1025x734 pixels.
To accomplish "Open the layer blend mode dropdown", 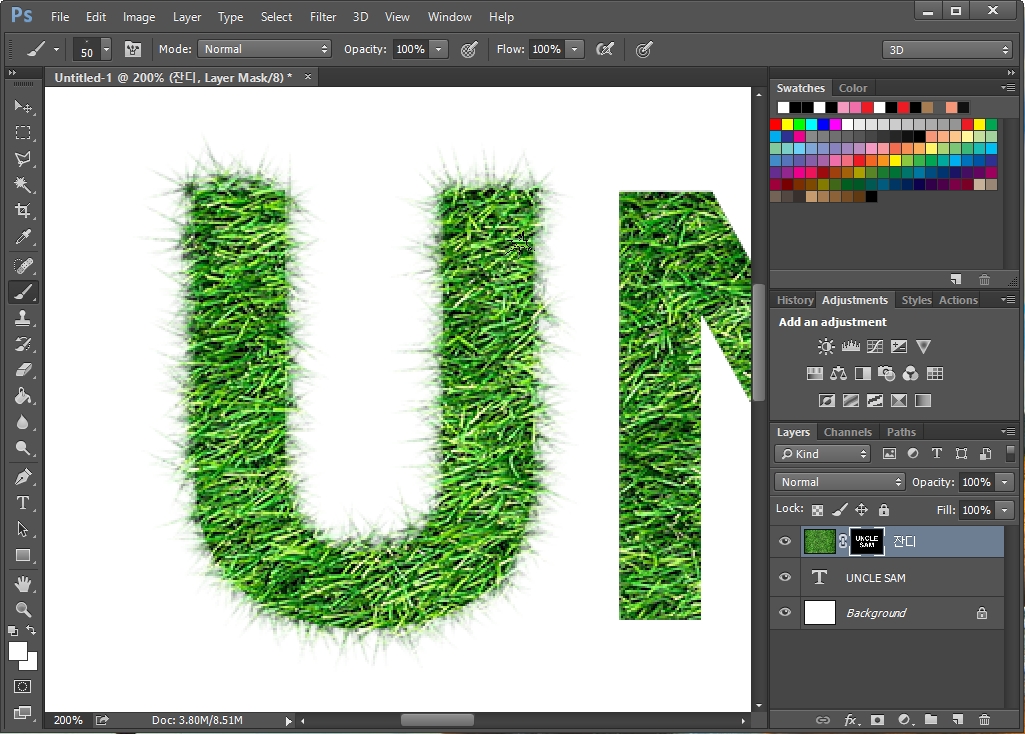I will (x=840, y=482).
